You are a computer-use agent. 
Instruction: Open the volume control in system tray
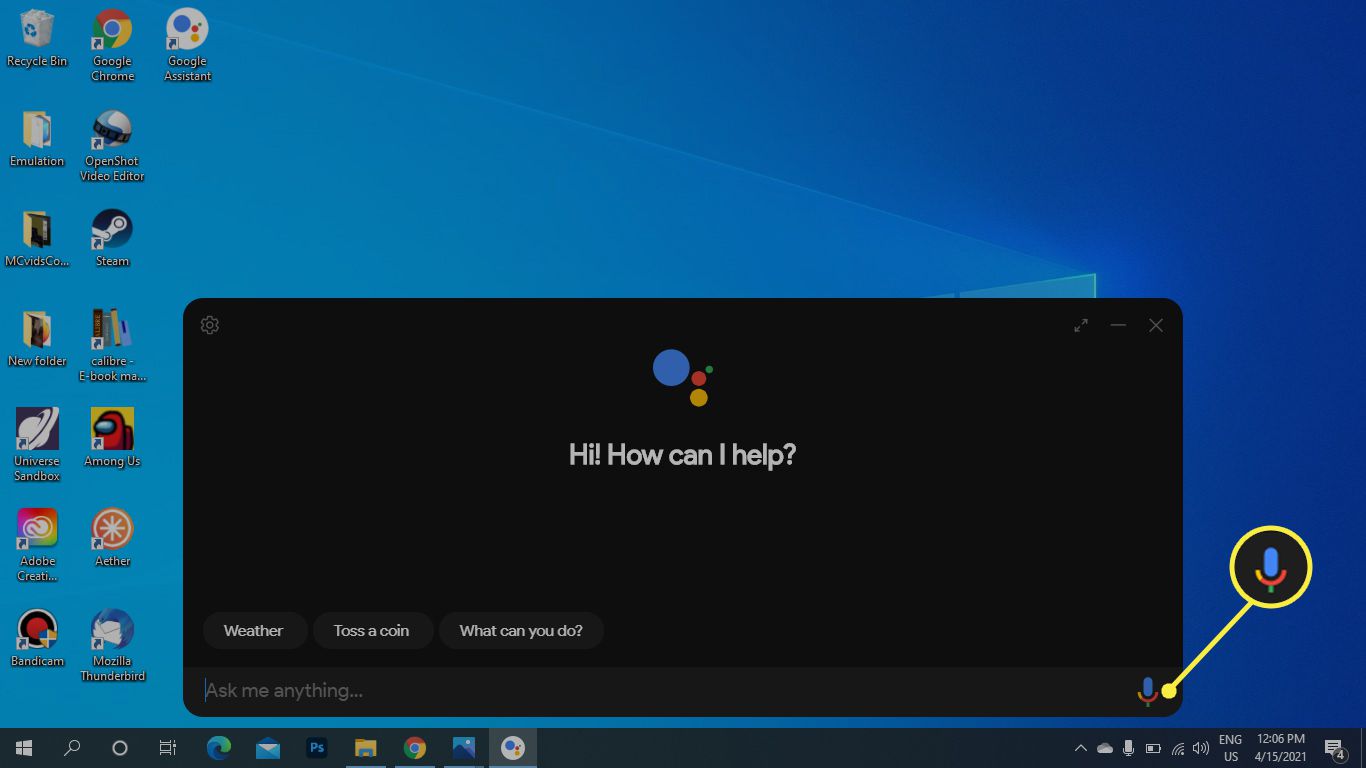1201,748
